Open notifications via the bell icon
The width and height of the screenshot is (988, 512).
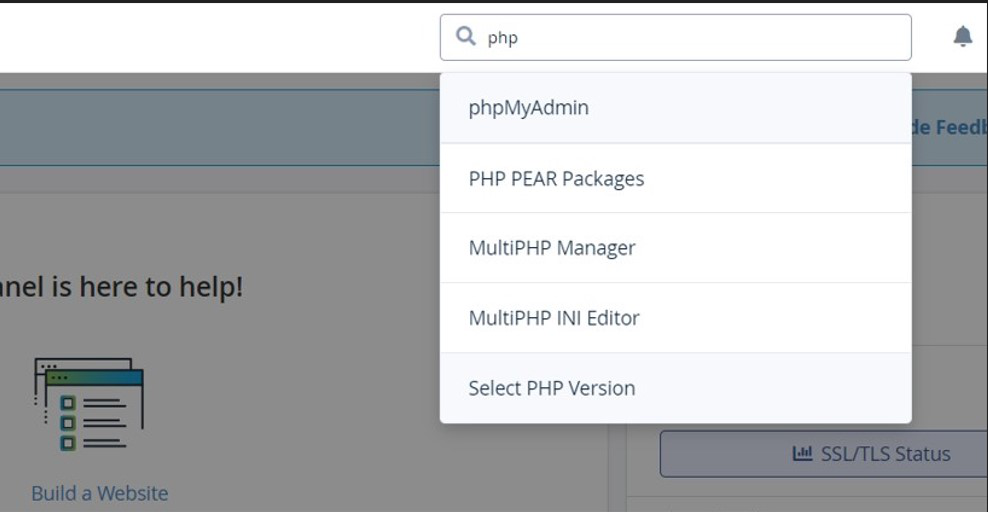pyautogui.click(x=962, y=37)
